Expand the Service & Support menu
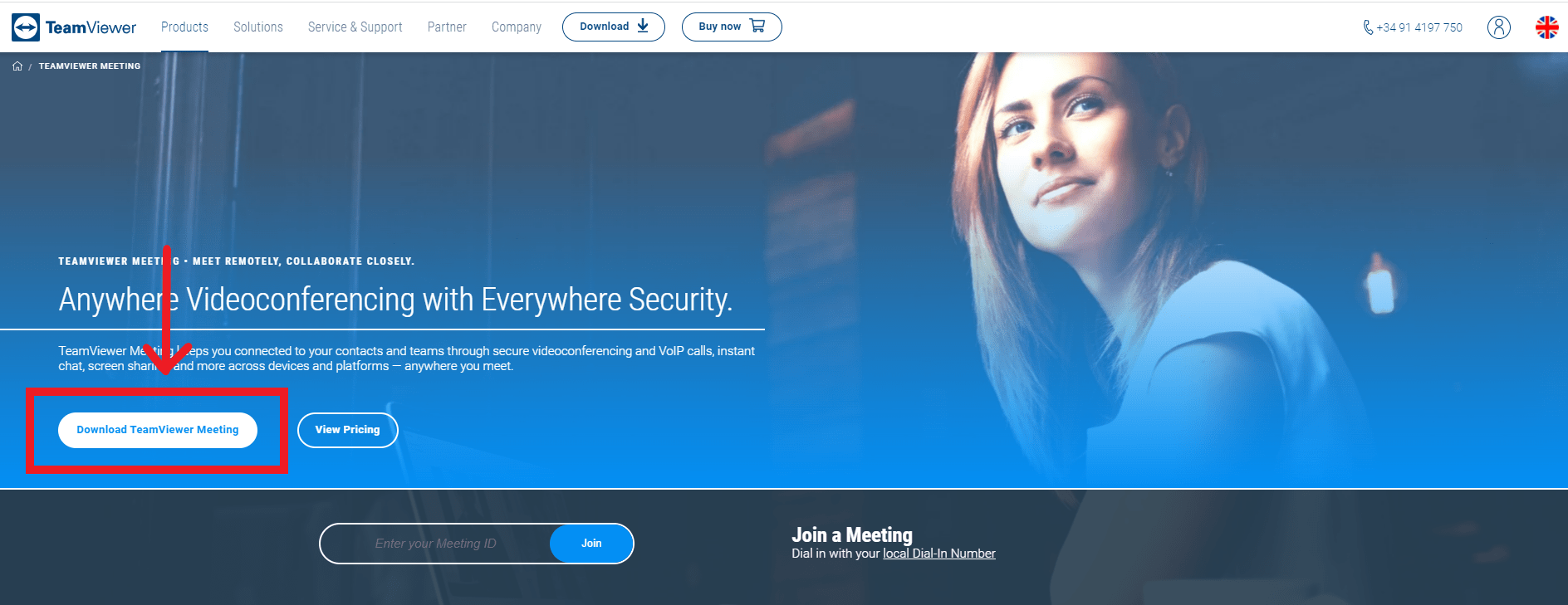Screen dimensions: 1568x605 (x=355, y=27)
